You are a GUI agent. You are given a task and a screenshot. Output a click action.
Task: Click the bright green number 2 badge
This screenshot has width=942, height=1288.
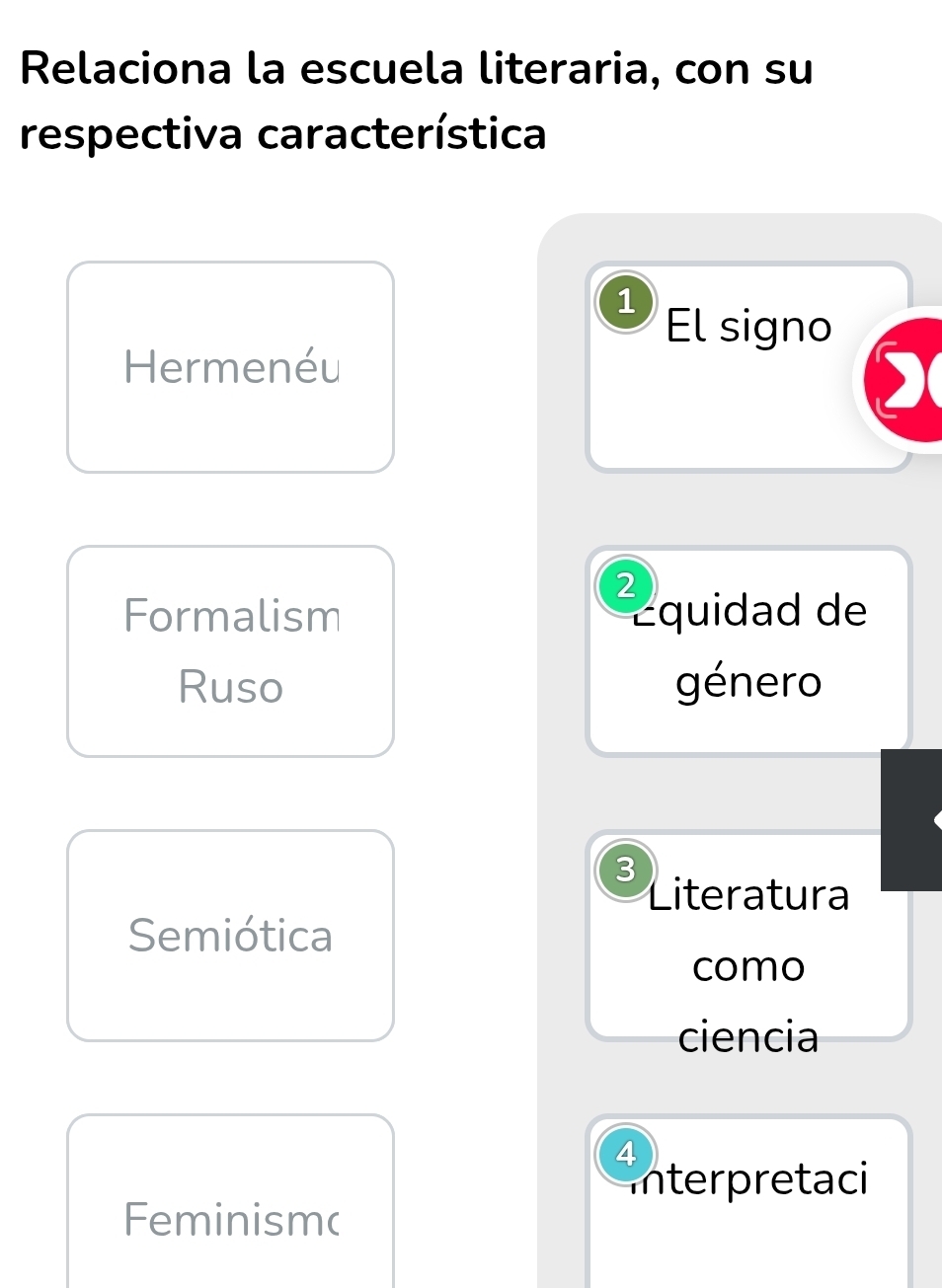tap(626, 585)
